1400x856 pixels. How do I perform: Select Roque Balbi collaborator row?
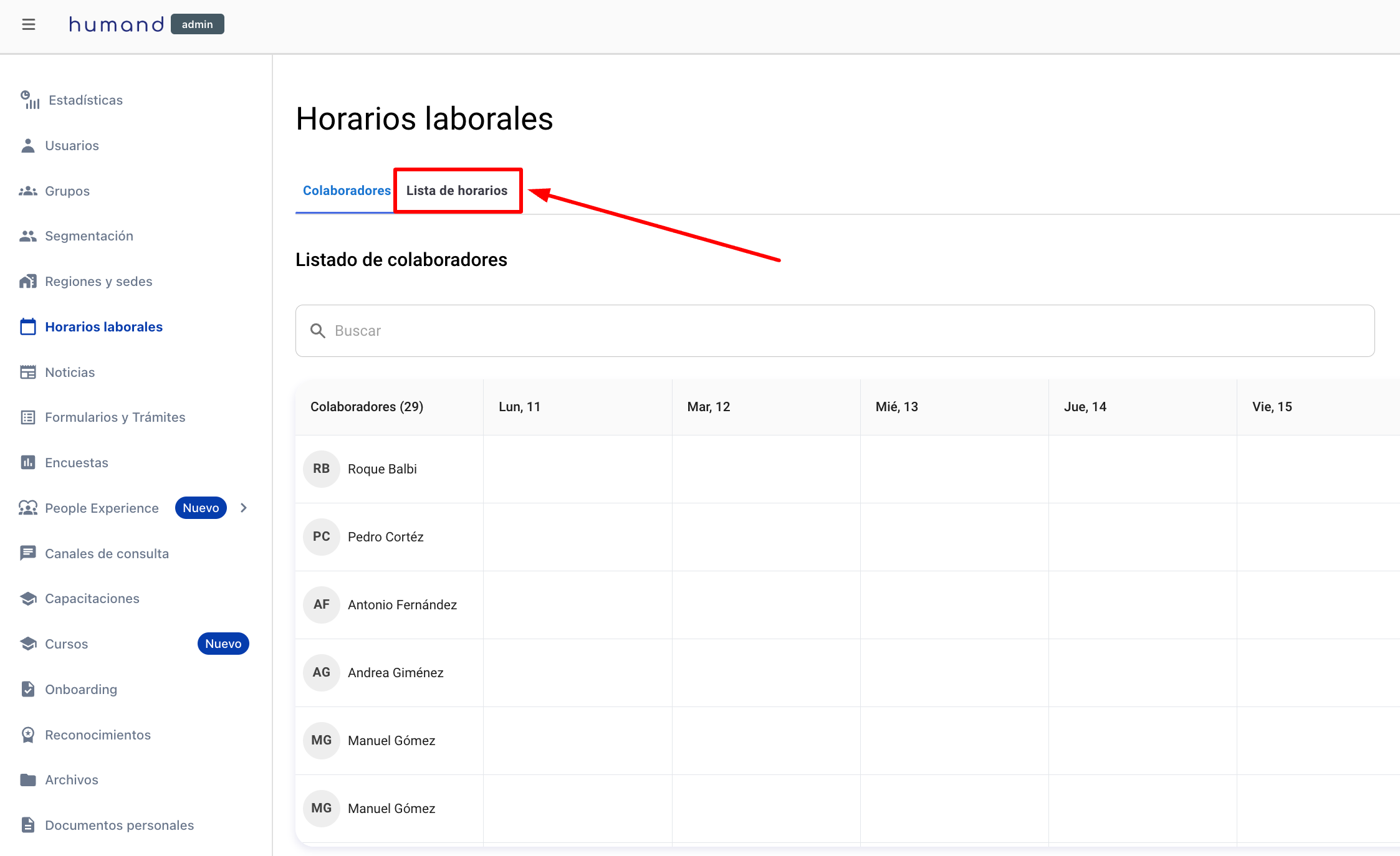pos(382,469)
